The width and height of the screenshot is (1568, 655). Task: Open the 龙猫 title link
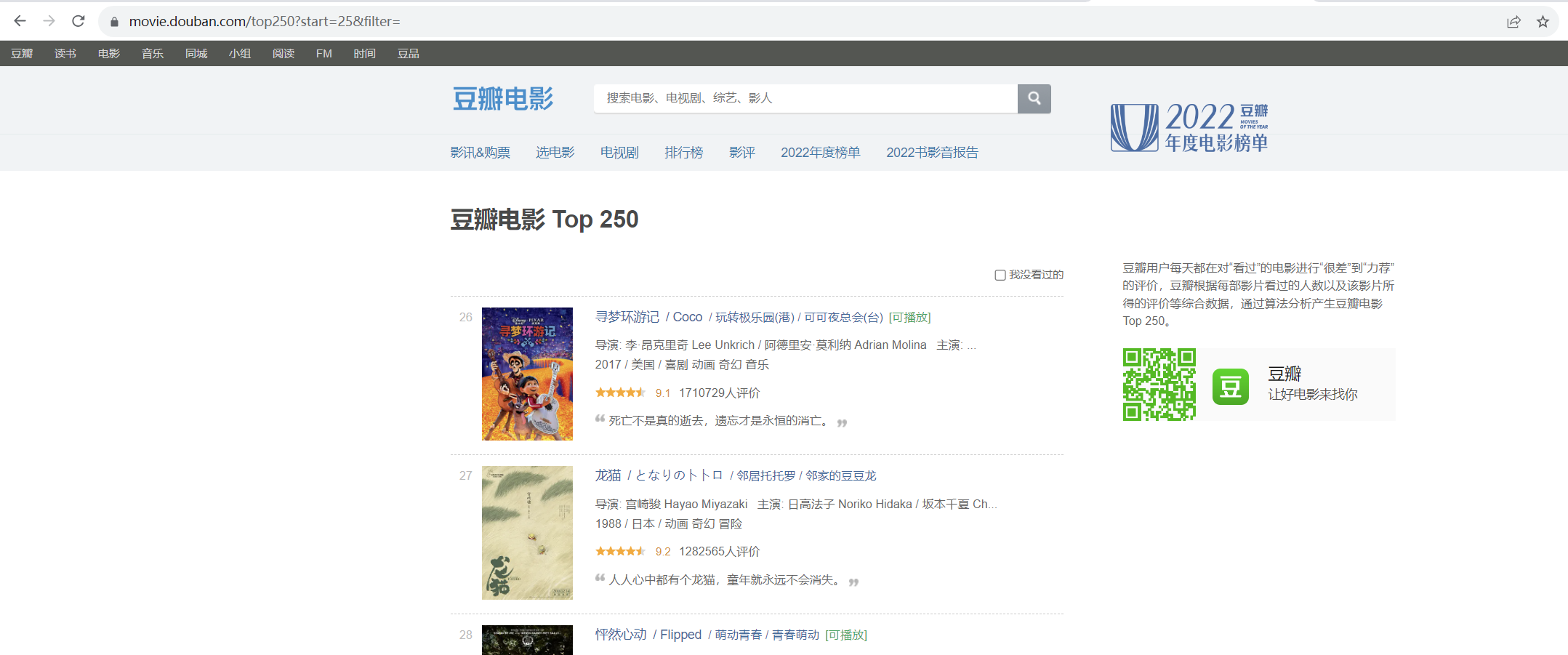coord(608,475)
